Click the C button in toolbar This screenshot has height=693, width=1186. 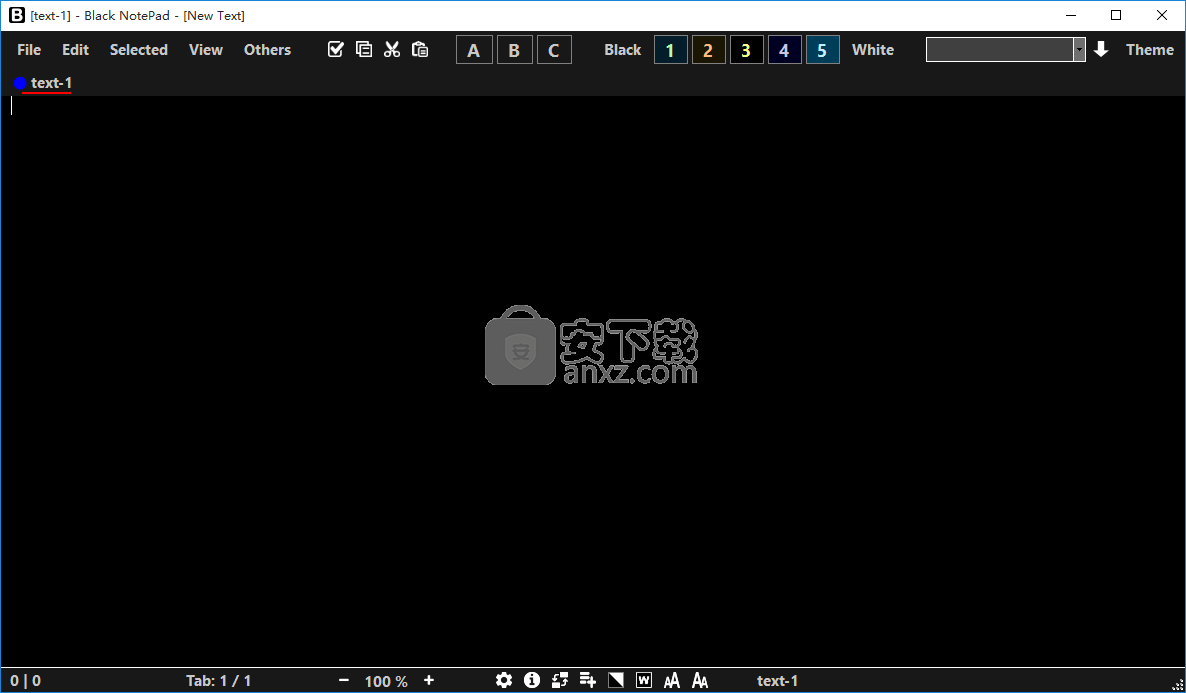coord(554,50)
